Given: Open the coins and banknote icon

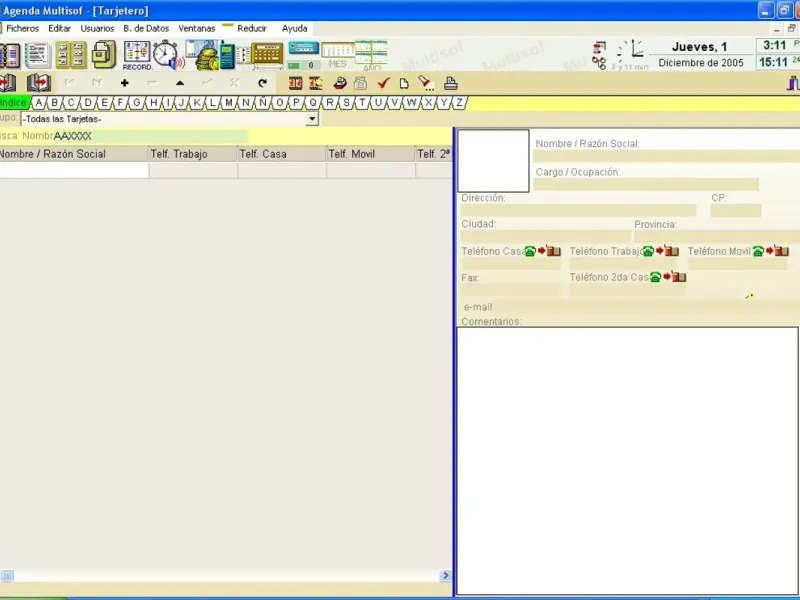Looking at the screenshot, I should coord(202,55).
